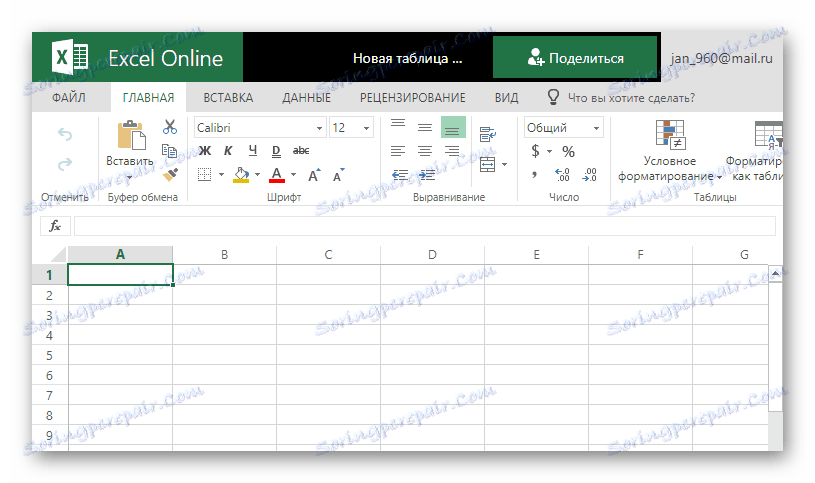Screen dimensions: 815x483
Task: Click the Новая таблица file name
Action: tap(407, 58)
